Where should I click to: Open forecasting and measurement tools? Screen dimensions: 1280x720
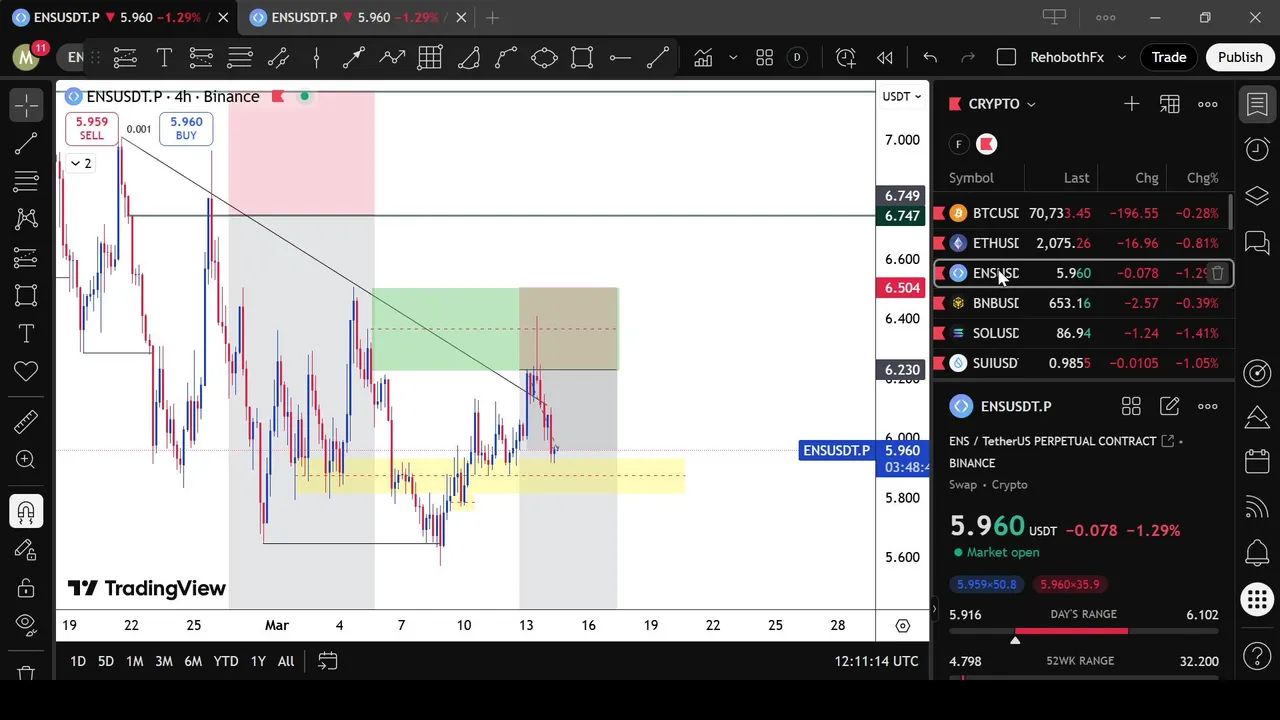(x=26, y=257)
